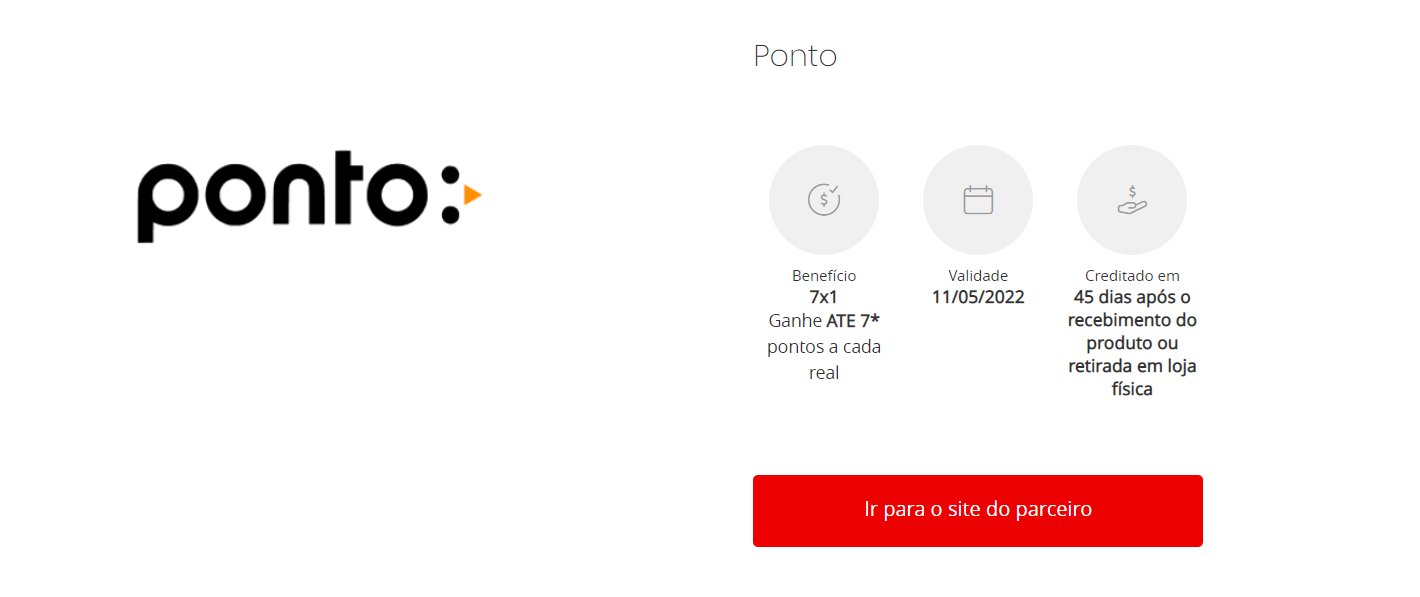Go to partner site via red button
The image size is (1420, 597).
978,511
